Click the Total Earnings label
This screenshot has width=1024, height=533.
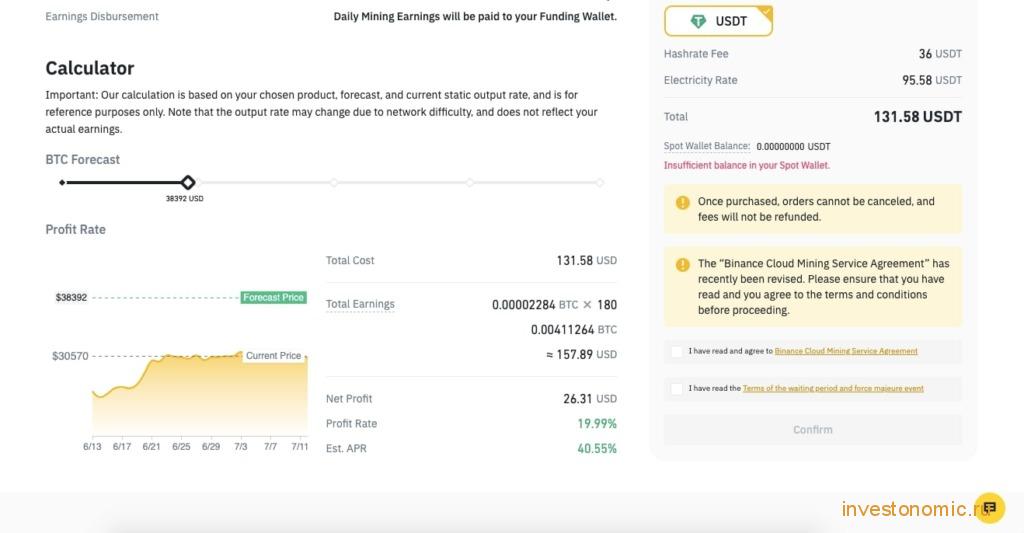[360, 304]
